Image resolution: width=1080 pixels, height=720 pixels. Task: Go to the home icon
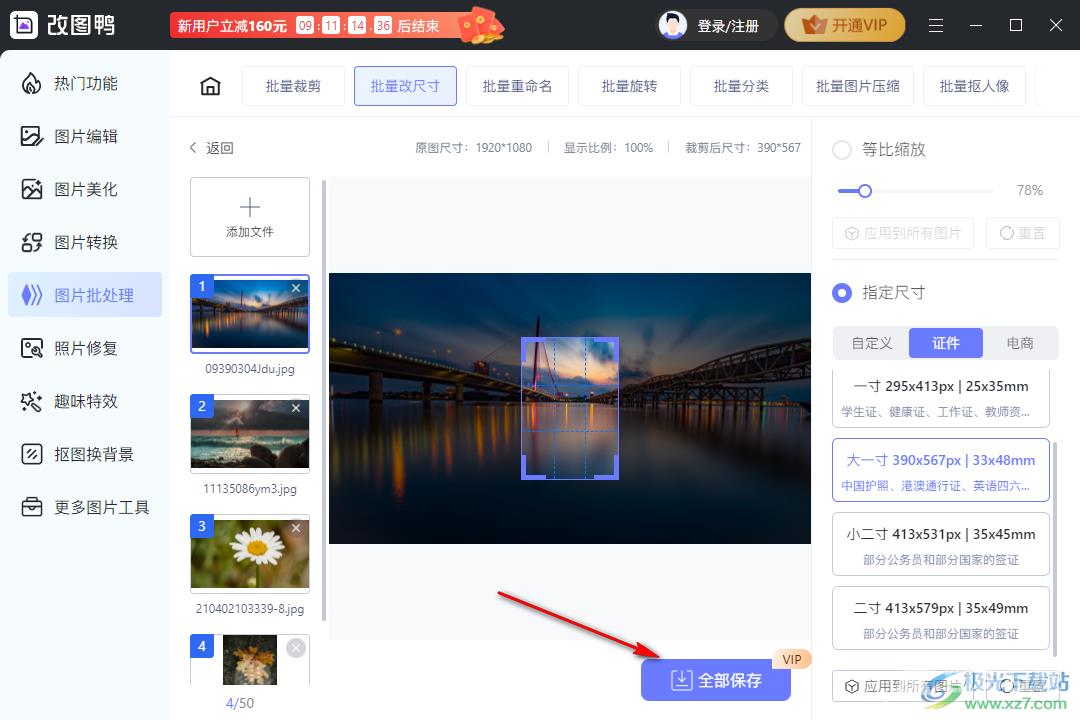(x=210, y=86)
